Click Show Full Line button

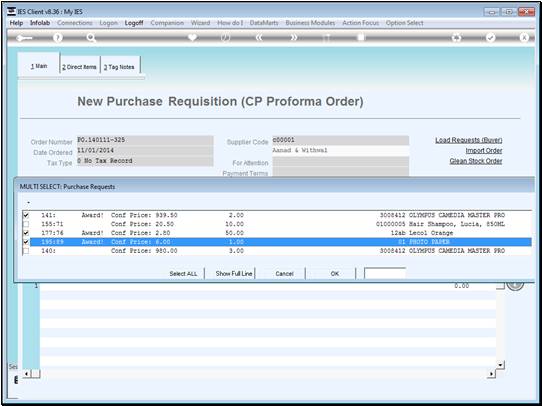tap(234, 274)
